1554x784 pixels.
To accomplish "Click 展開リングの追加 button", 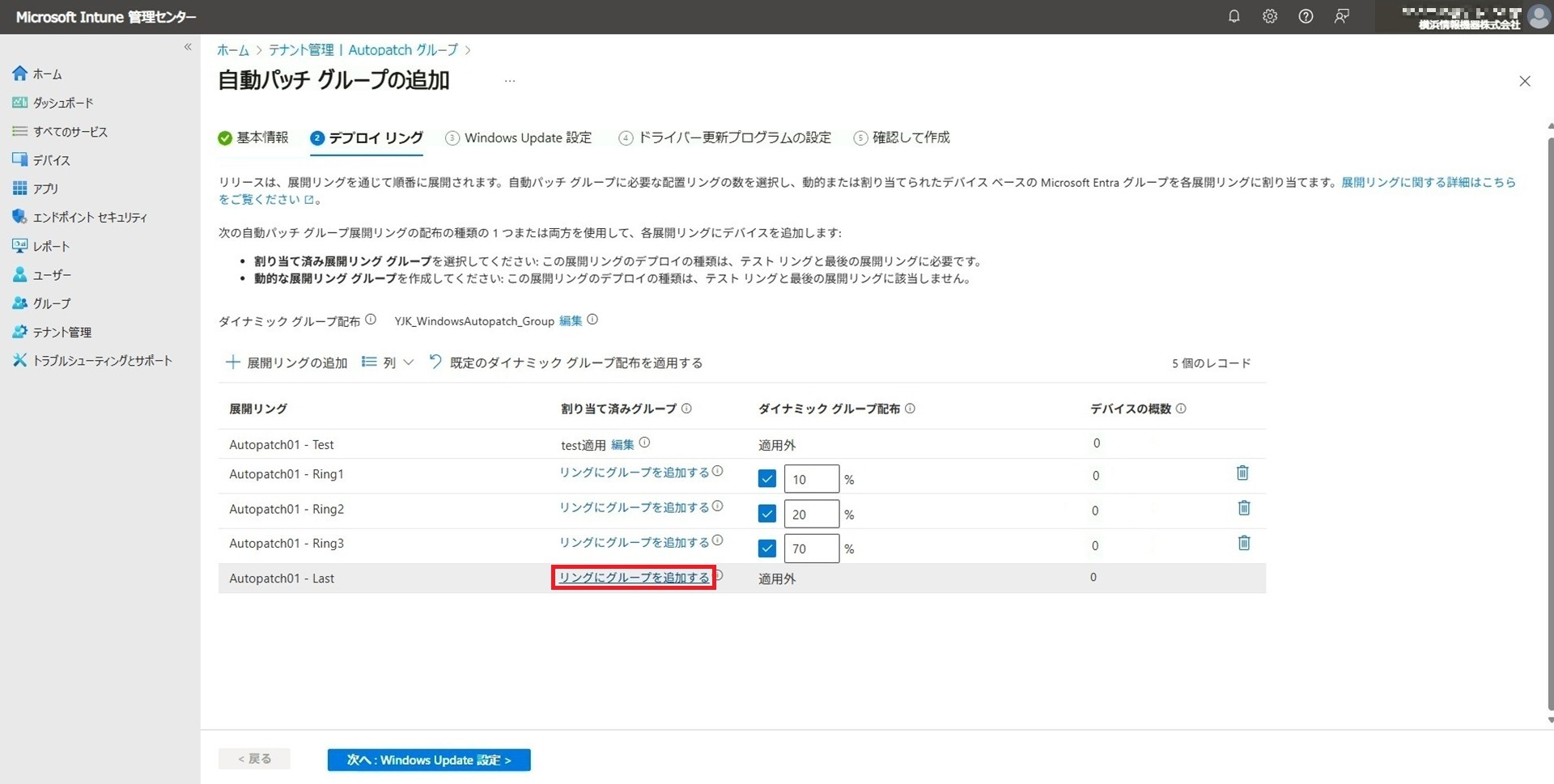I will click(287, 362).
